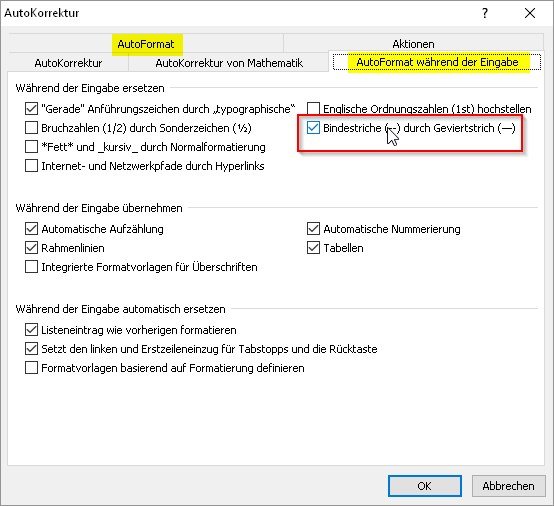Select the AutoKorrektur tab

[x=68, y=63]
